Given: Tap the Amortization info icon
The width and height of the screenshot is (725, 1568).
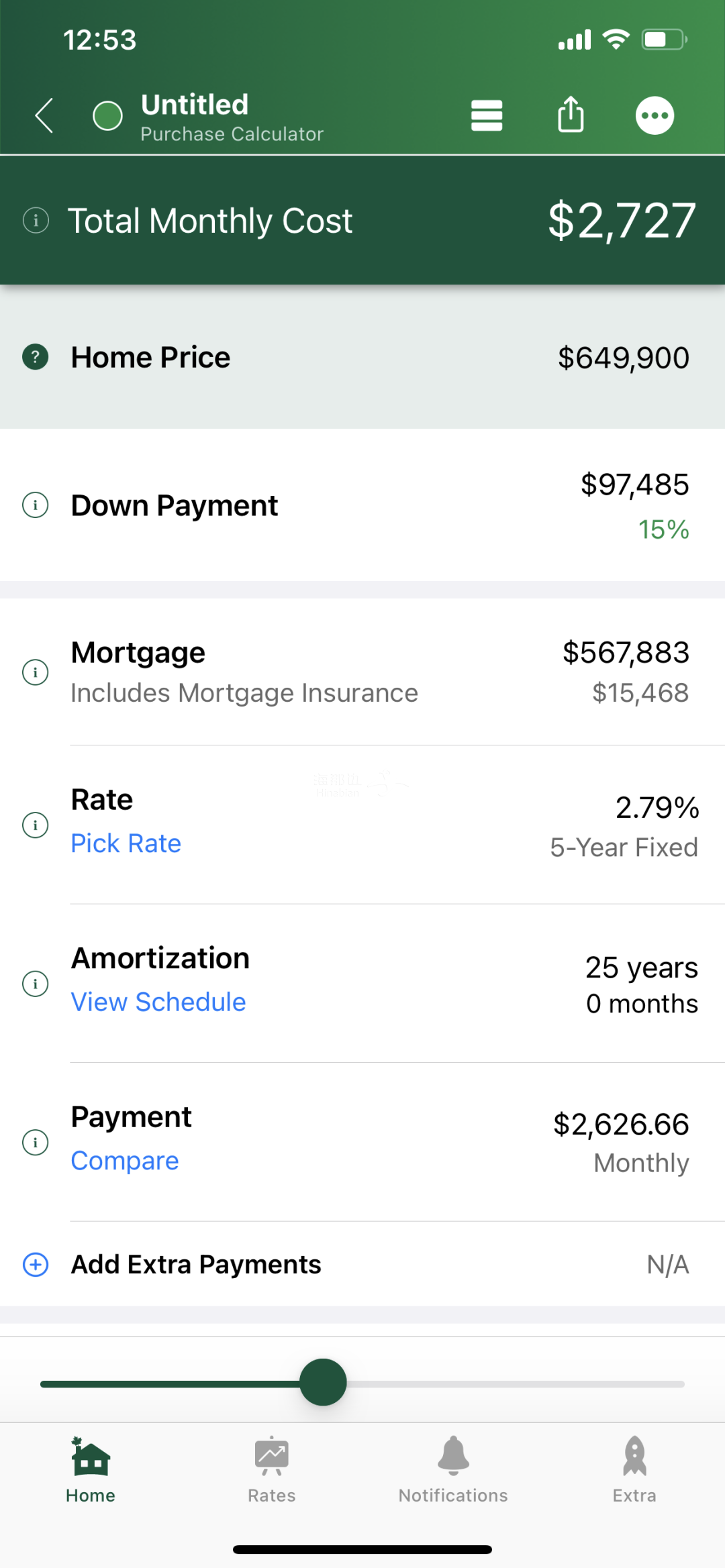Looking at the screenshot, I should [36, 984].
